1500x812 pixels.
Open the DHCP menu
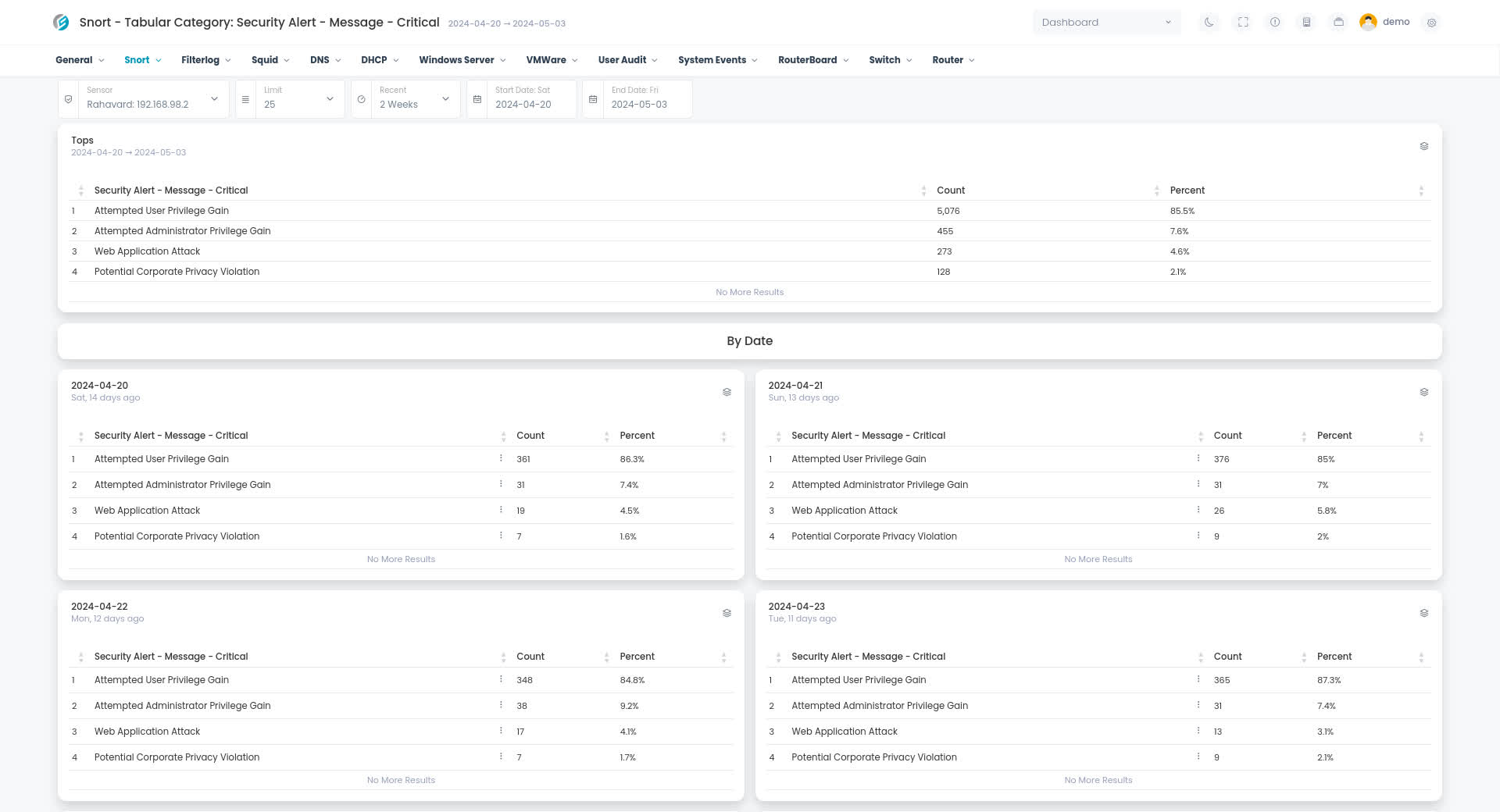click(380, 60)
